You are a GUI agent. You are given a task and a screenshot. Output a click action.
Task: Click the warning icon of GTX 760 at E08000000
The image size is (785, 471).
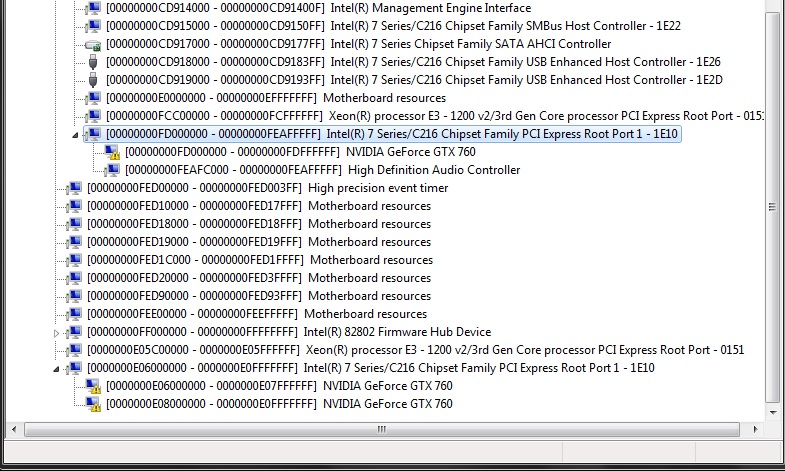point(93,404)
